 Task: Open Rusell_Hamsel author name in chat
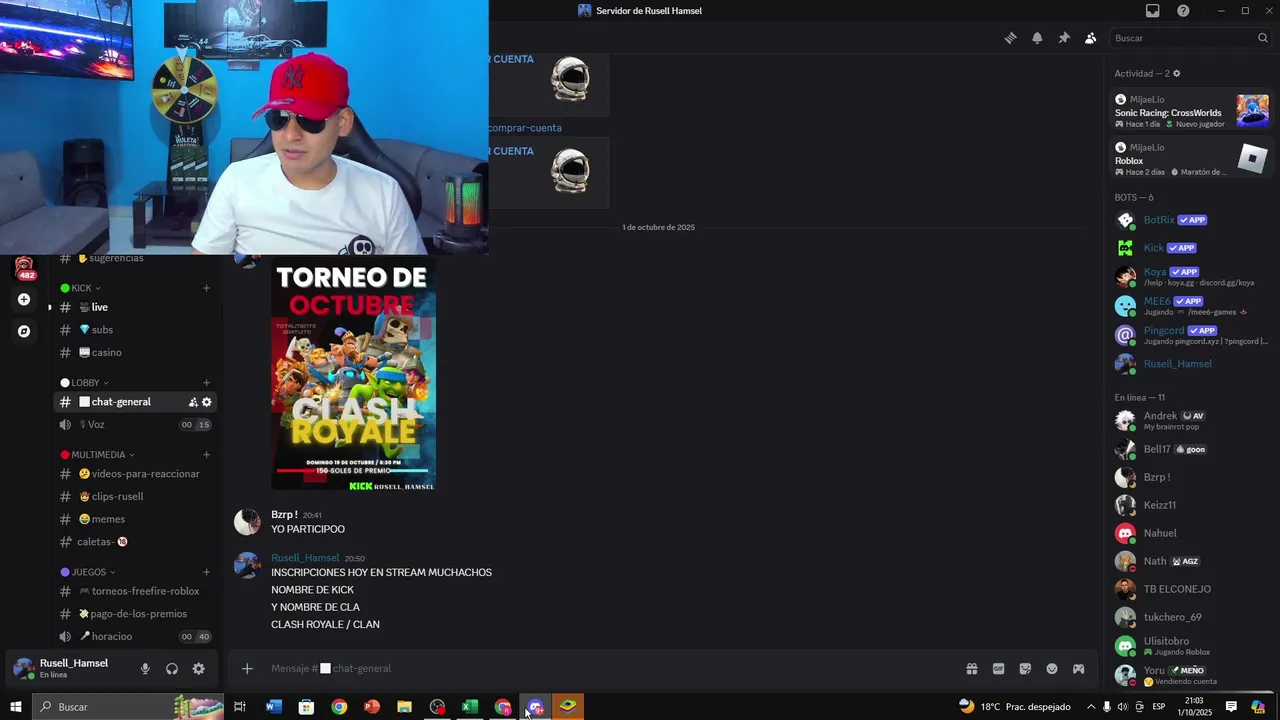(305, 558)
